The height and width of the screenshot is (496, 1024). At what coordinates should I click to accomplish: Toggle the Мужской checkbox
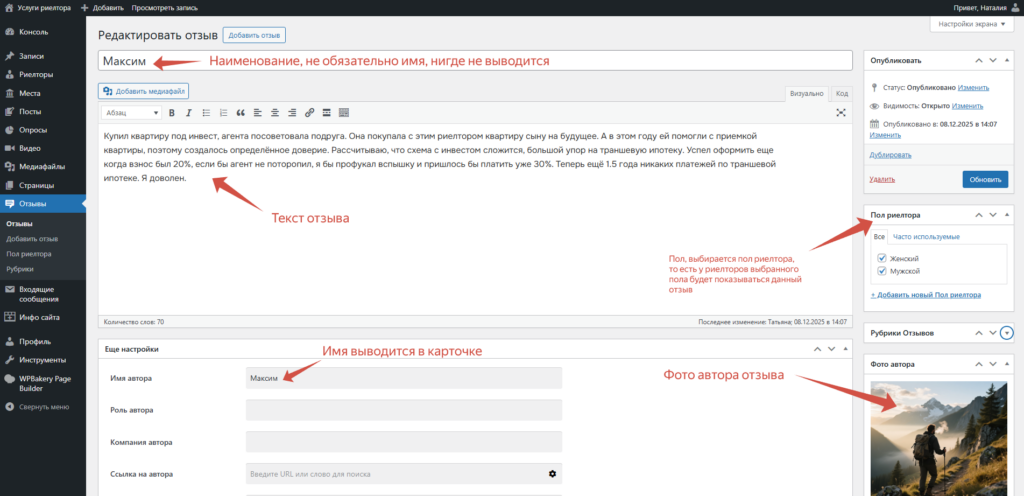pyautogui.click(x=882, y=270)
